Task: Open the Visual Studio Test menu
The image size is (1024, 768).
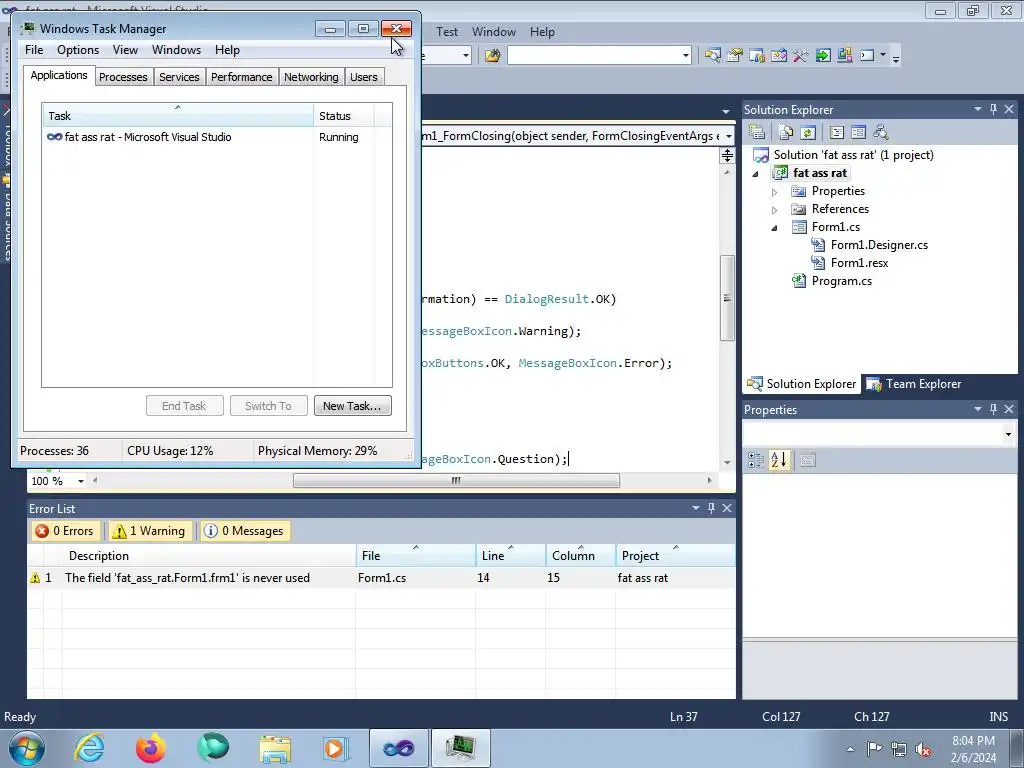Action: [x=447, y=31]
